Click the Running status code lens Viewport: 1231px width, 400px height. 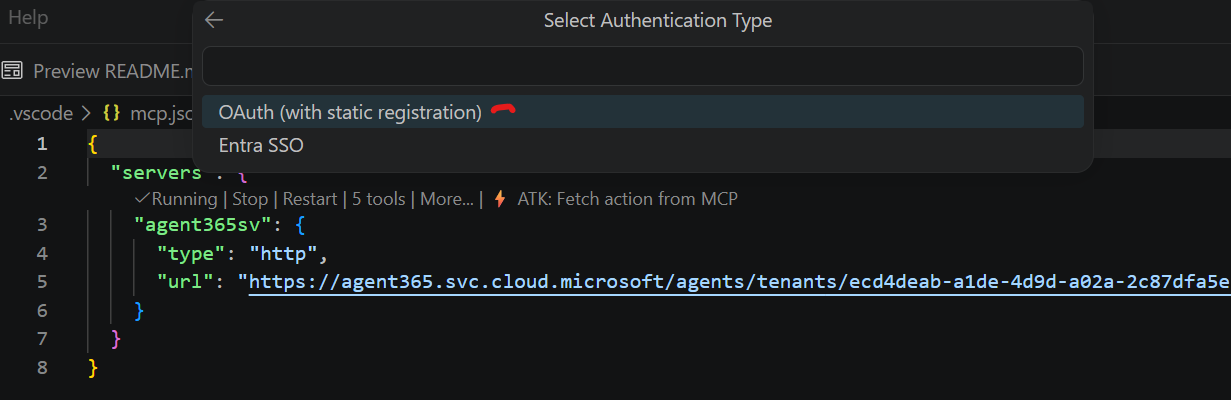pos(184,199)
